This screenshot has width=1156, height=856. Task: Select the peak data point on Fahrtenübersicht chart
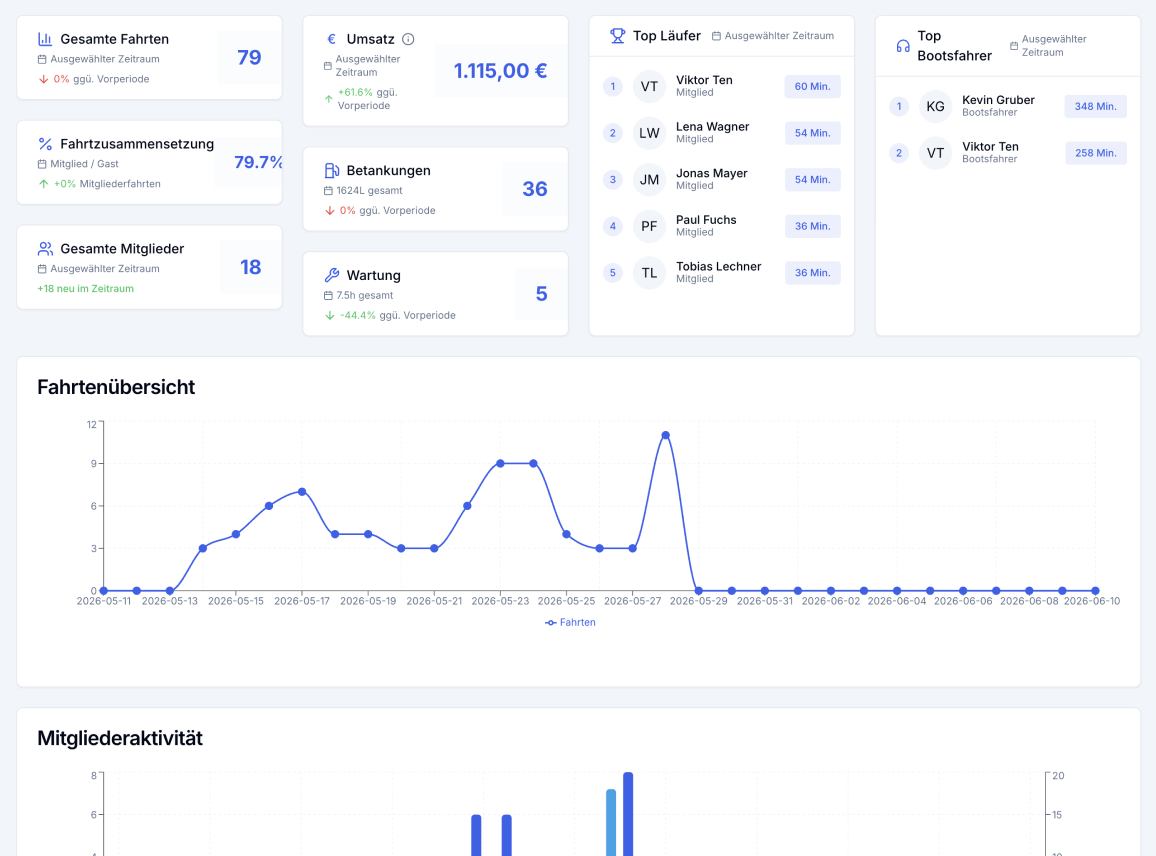666,435
